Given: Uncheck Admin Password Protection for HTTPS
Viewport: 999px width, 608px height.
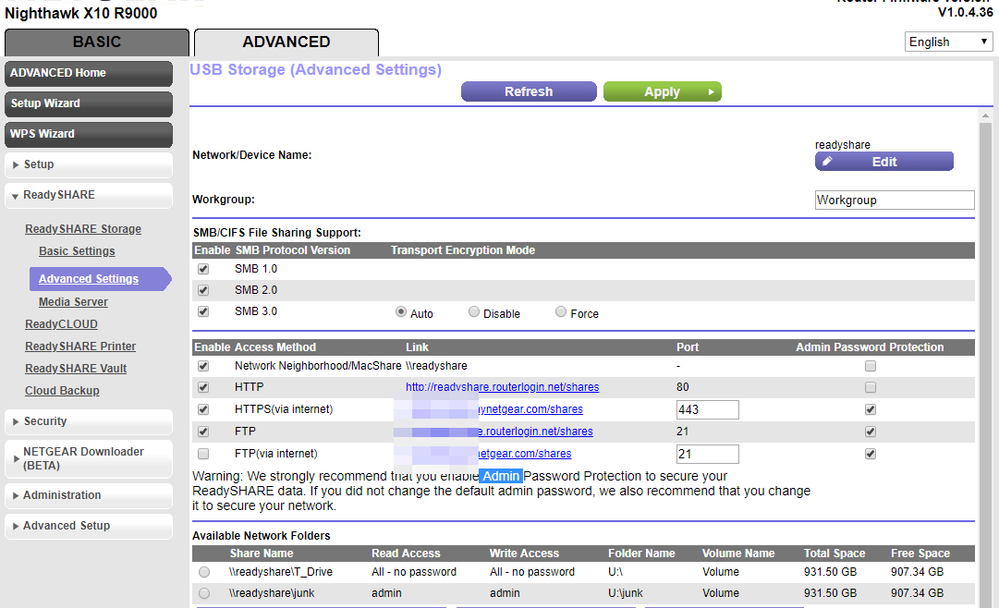Looking at the screenshot, I should (x=869, y=409).
